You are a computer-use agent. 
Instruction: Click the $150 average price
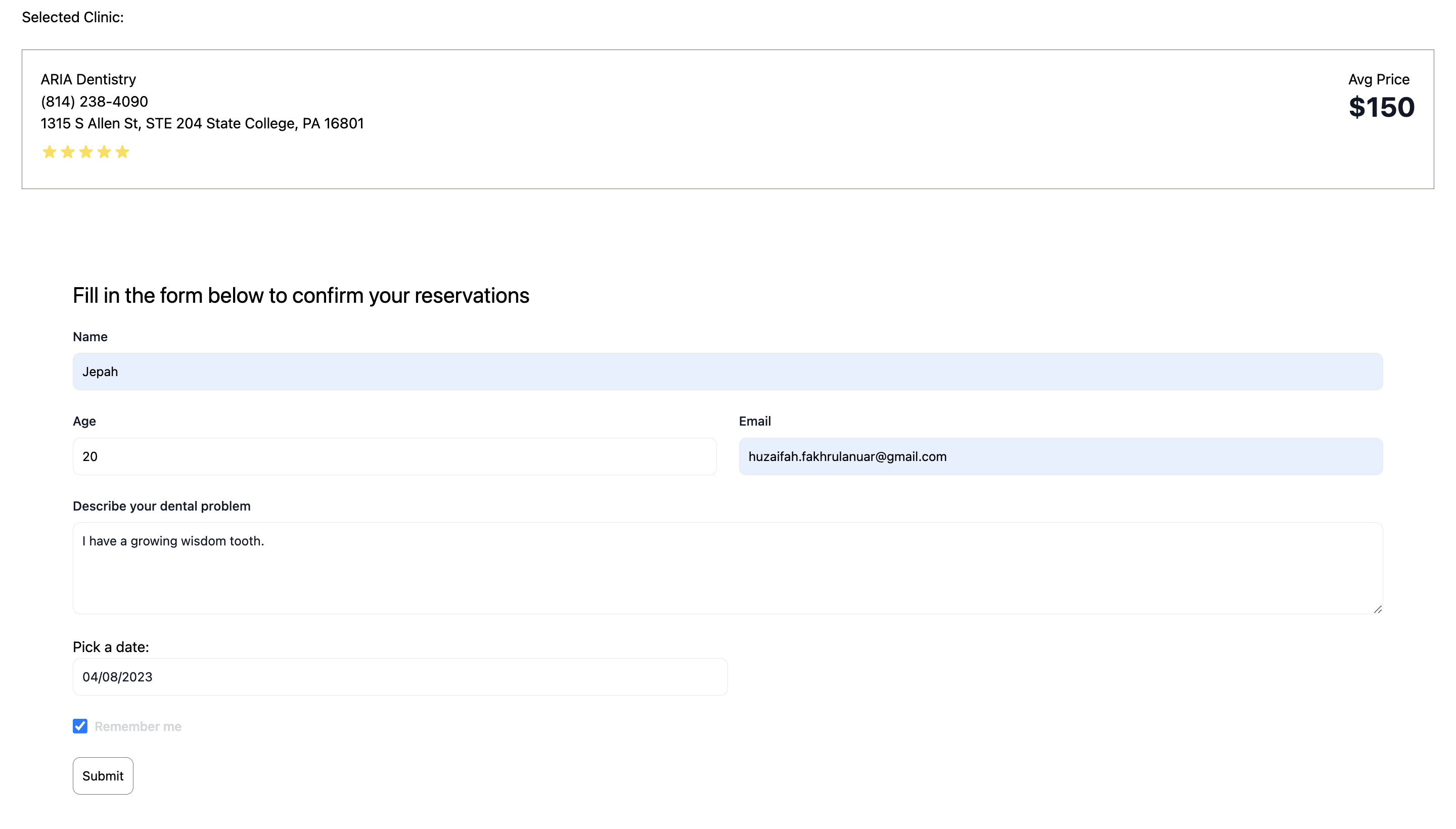pos(1381,108)
